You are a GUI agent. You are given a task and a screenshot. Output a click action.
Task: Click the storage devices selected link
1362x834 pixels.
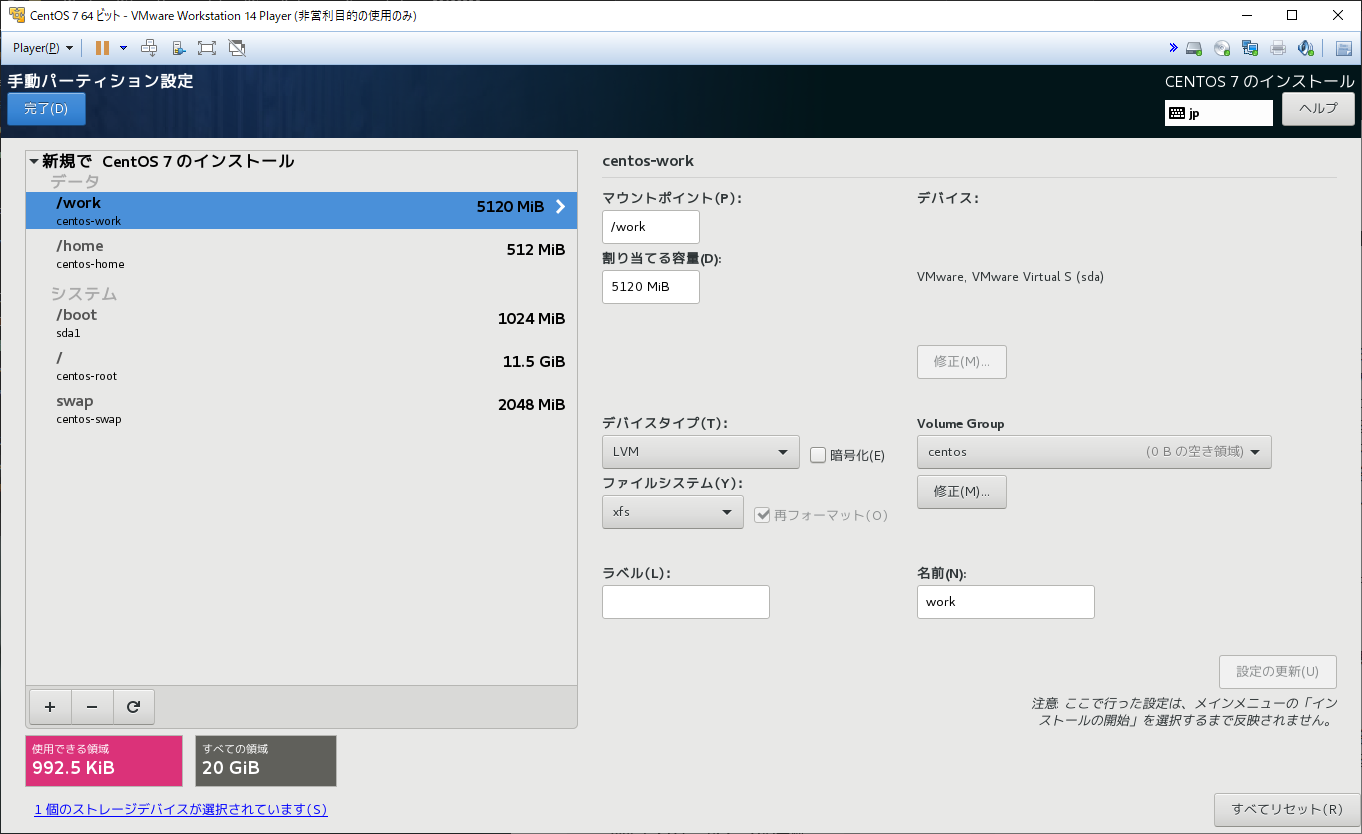180,809
